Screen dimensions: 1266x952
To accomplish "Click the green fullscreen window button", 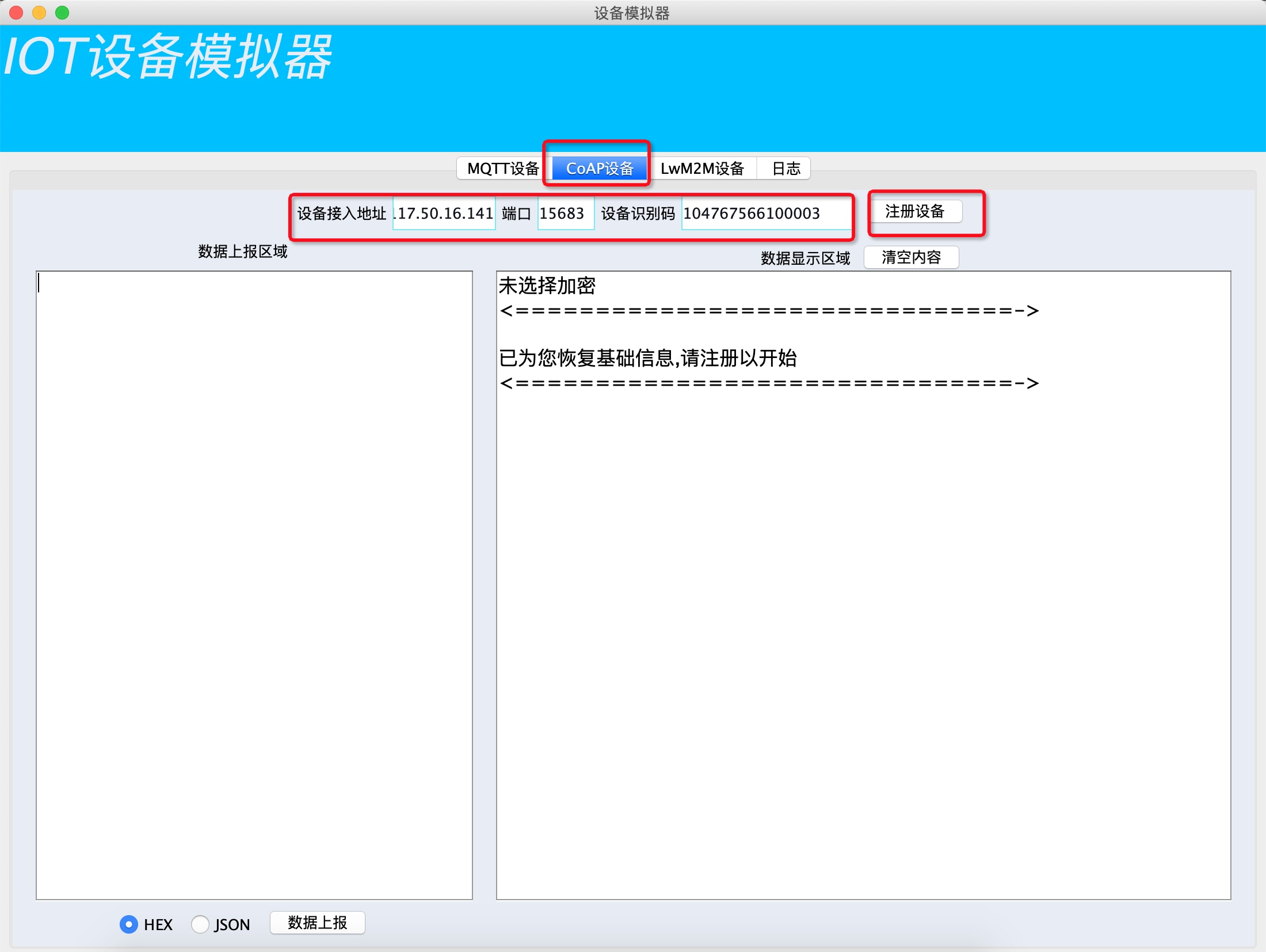I will coord(62,13).
